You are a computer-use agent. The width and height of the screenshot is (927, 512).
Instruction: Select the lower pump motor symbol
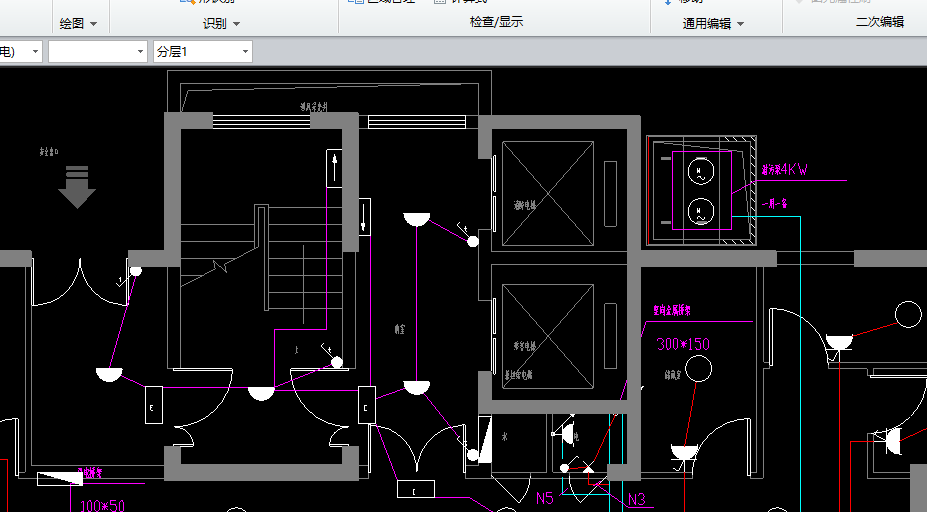701,212
